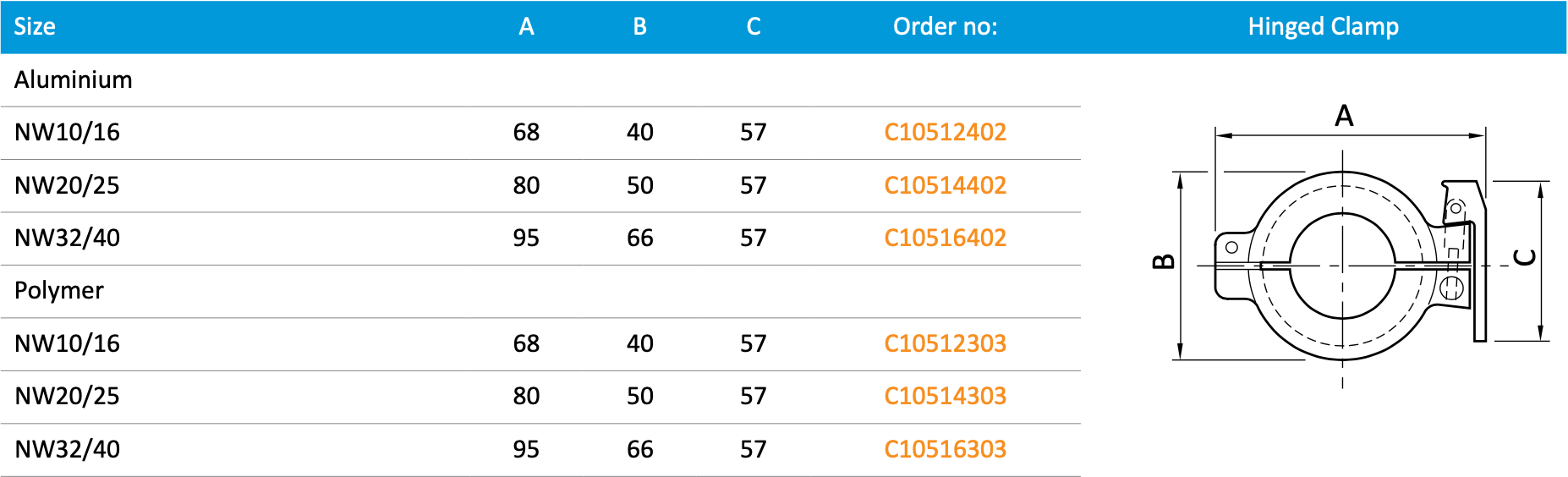Click order link C10514303

945,396
